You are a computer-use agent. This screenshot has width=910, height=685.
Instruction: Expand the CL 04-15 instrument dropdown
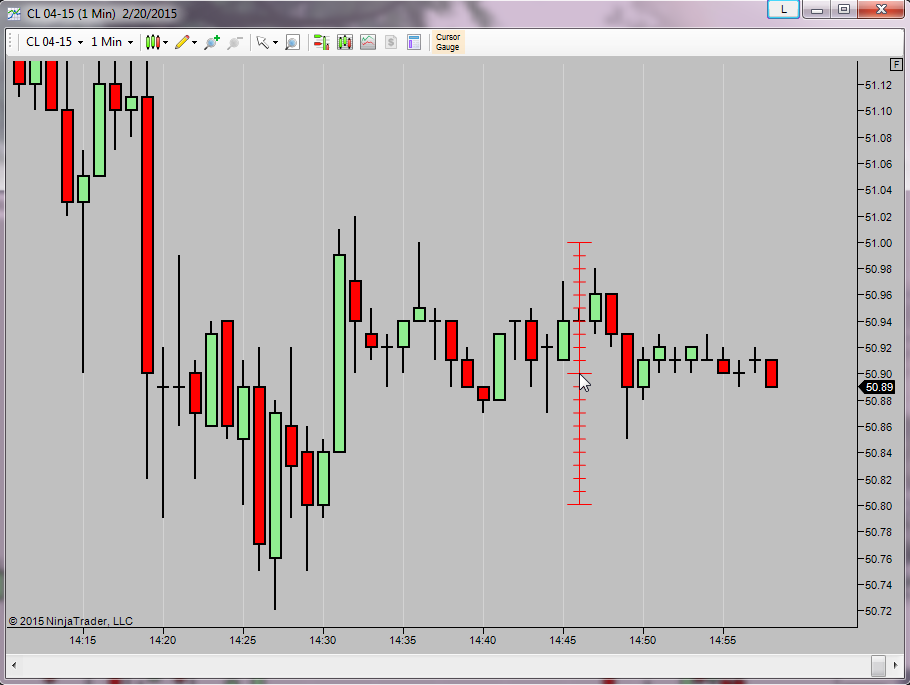[x=80, y=42]
